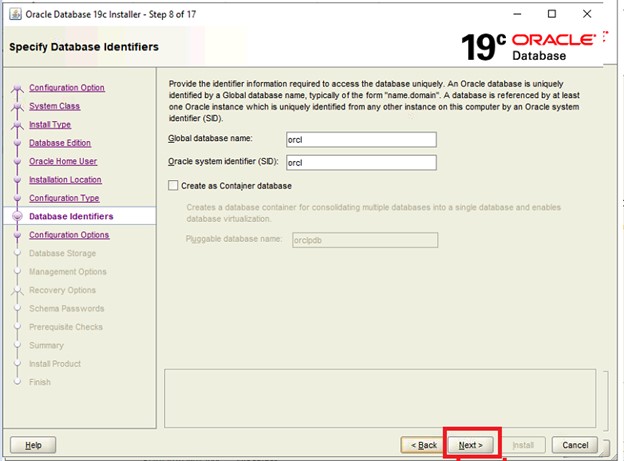This screenshot has height=461, width=624.
Task: Minimize the installer window
Action: (x=508, y=15)
